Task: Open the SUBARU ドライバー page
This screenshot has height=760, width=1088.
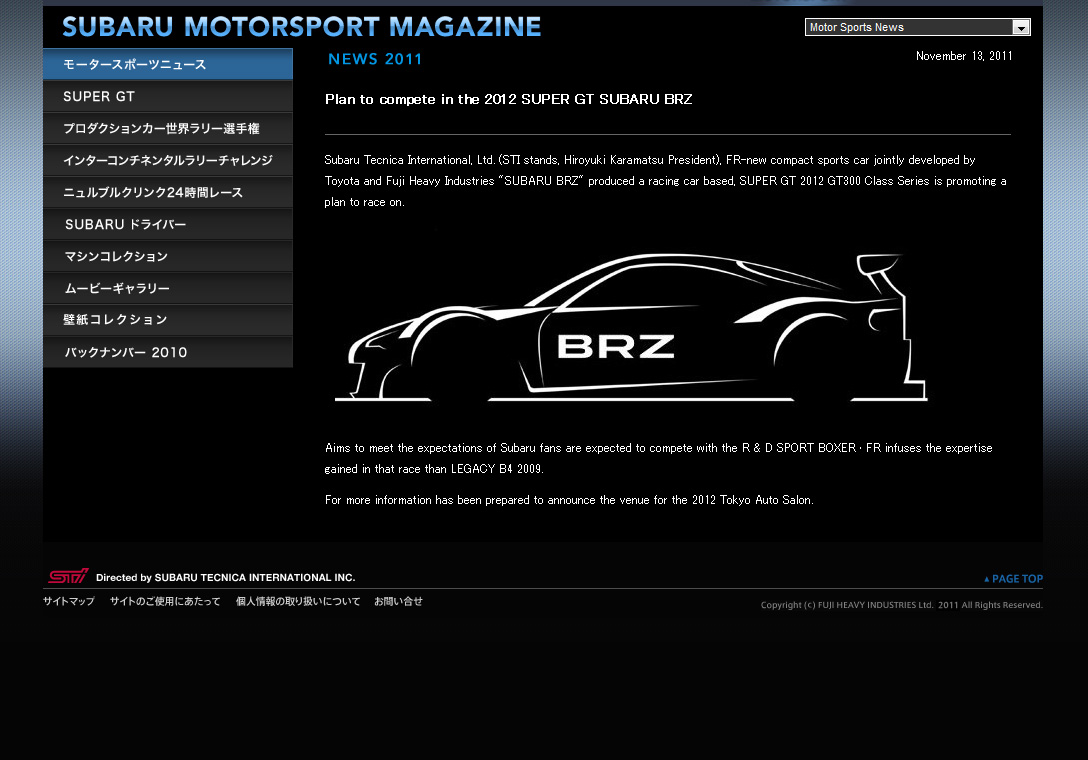Action: (168, 225)
